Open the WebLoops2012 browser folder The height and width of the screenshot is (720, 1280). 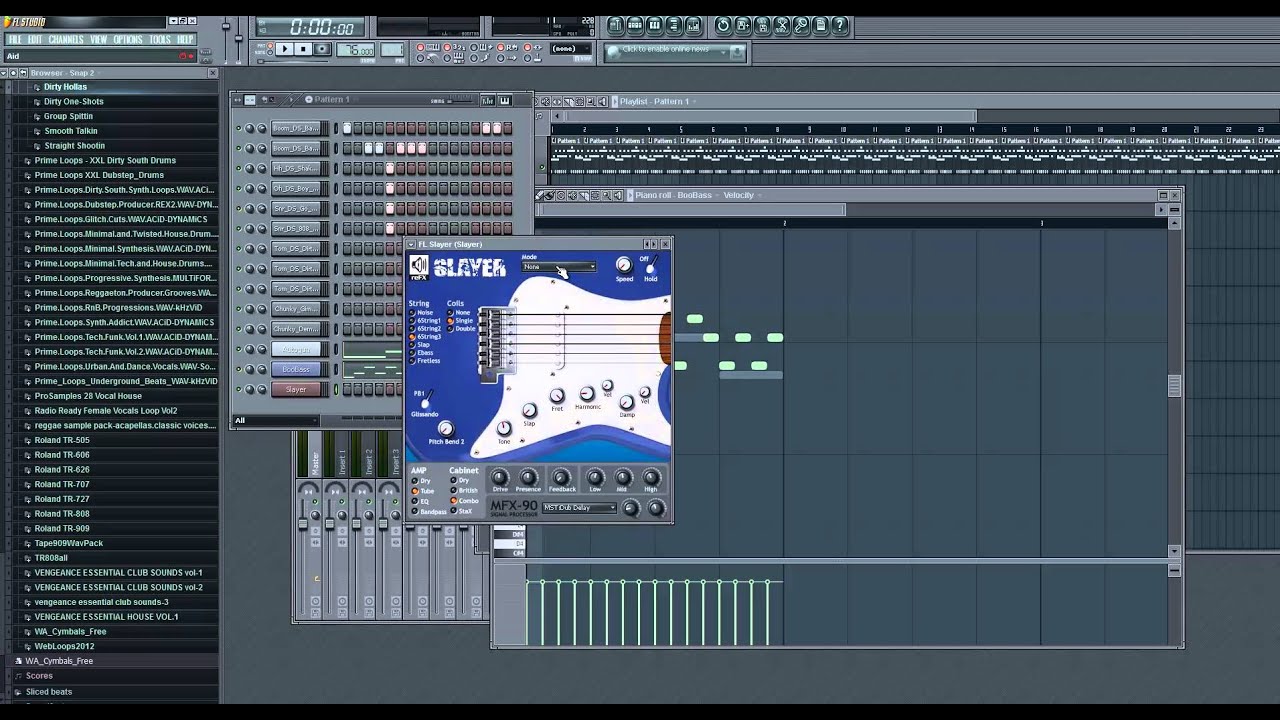pos(64,646)
